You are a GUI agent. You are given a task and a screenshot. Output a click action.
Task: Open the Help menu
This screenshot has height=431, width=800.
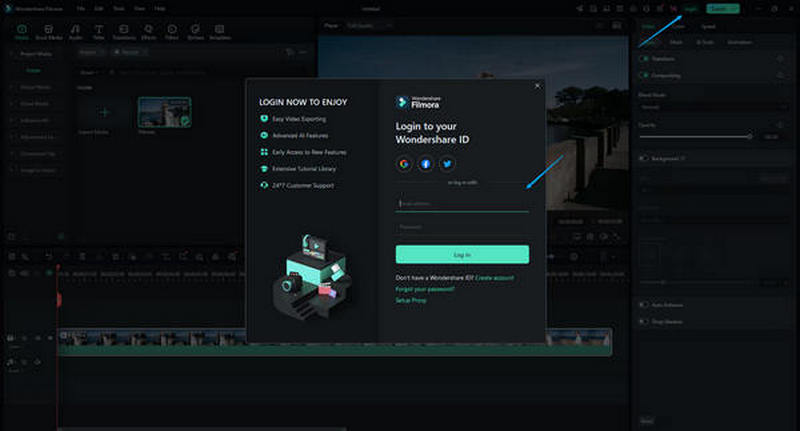click(160, 9)
